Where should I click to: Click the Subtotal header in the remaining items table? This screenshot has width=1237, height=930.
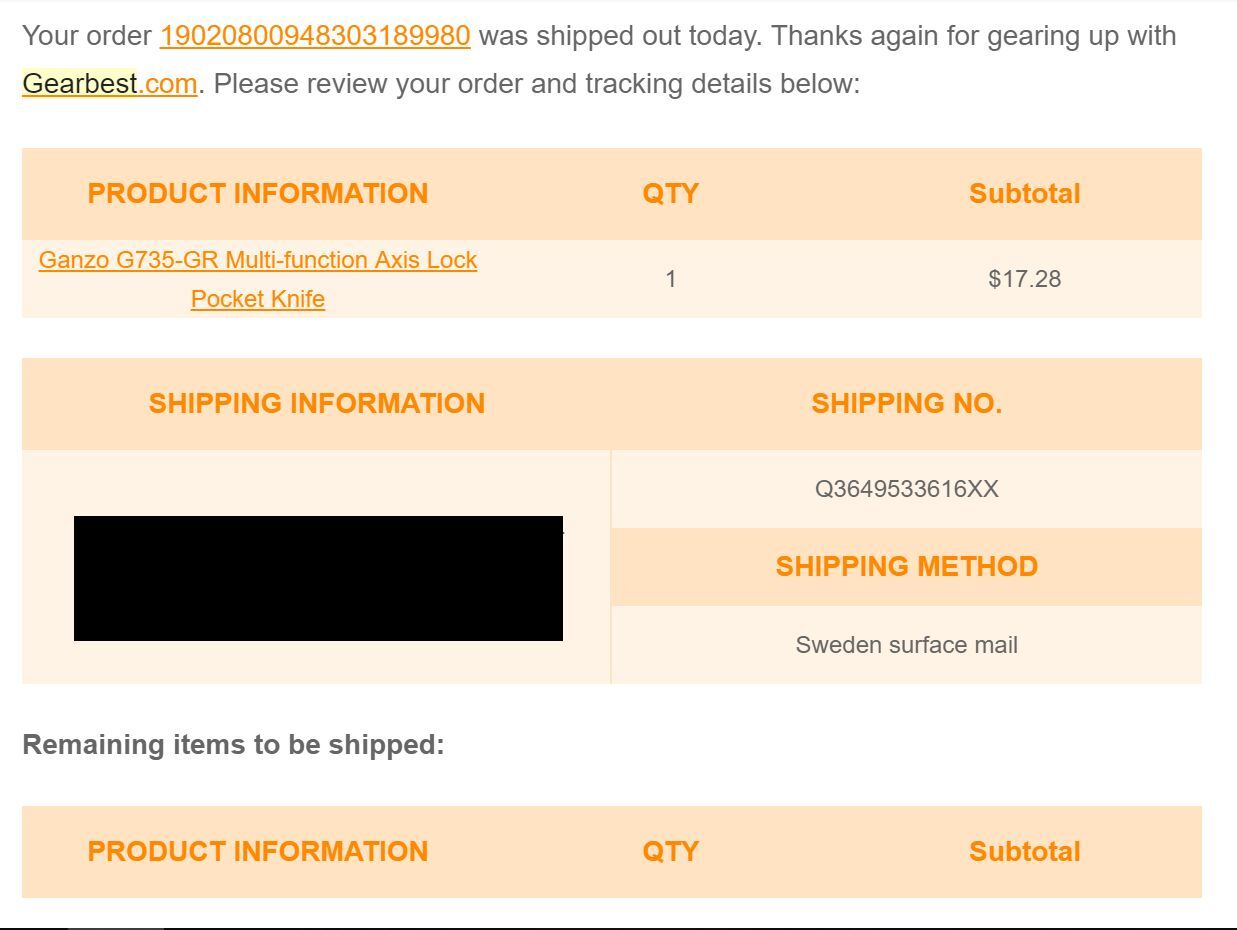coord(1024,851)
